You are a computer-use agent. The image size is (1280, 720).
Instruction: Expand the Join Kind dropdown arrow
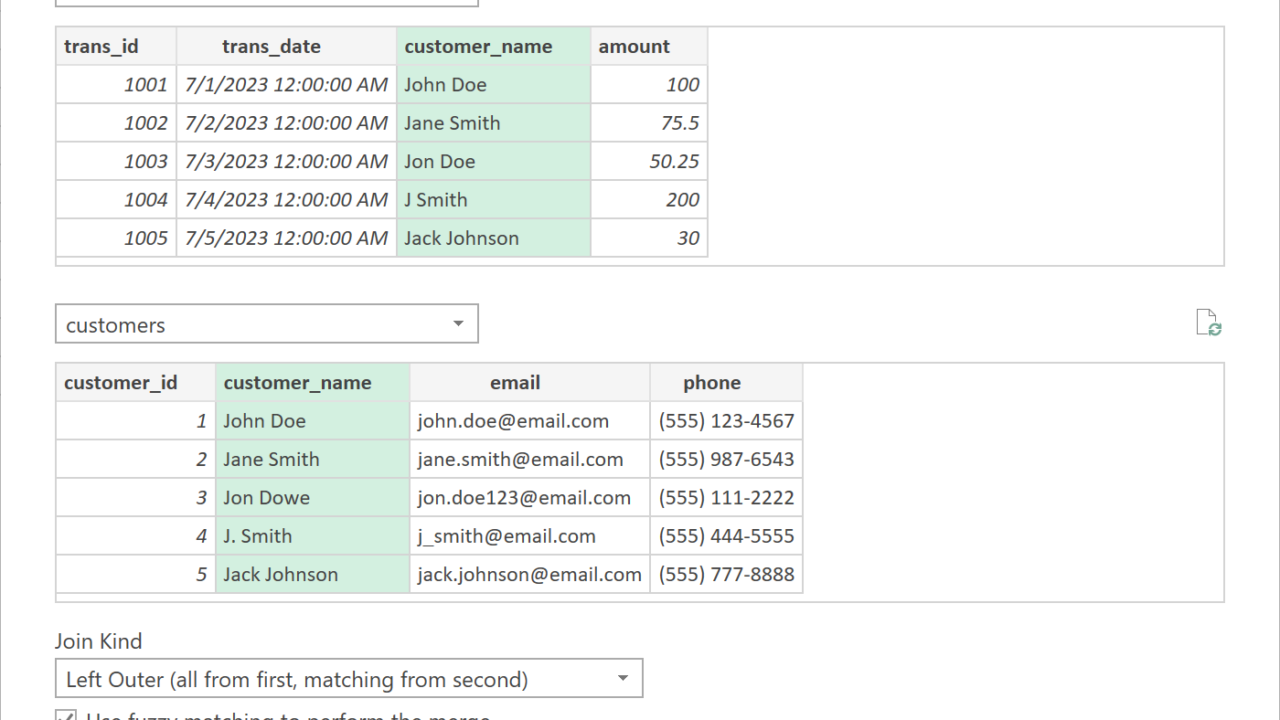pos(622,679)
